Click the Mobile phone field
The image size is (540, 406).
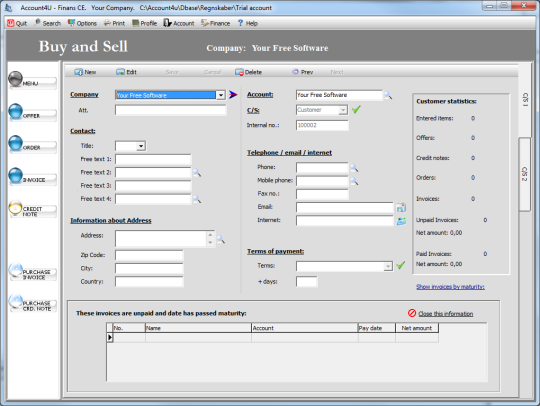pos(322,181)
